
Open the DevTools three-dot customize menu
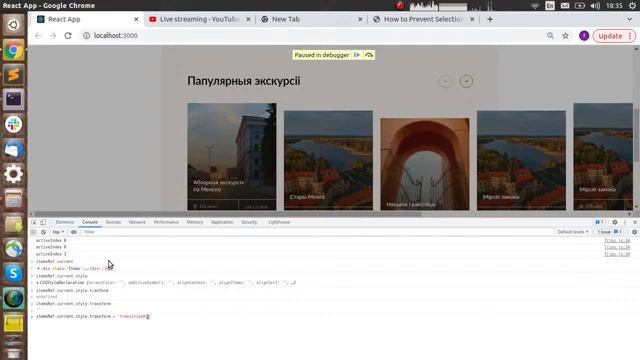tap(625, 222)
